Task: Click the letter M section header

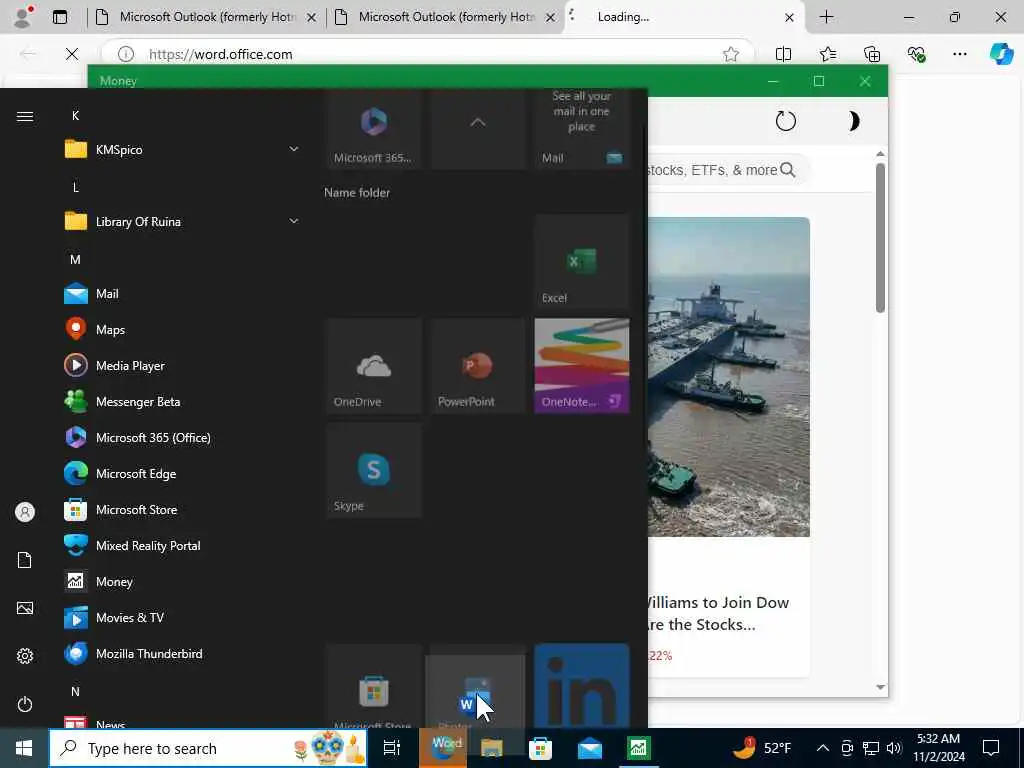Action: [76, 259]
